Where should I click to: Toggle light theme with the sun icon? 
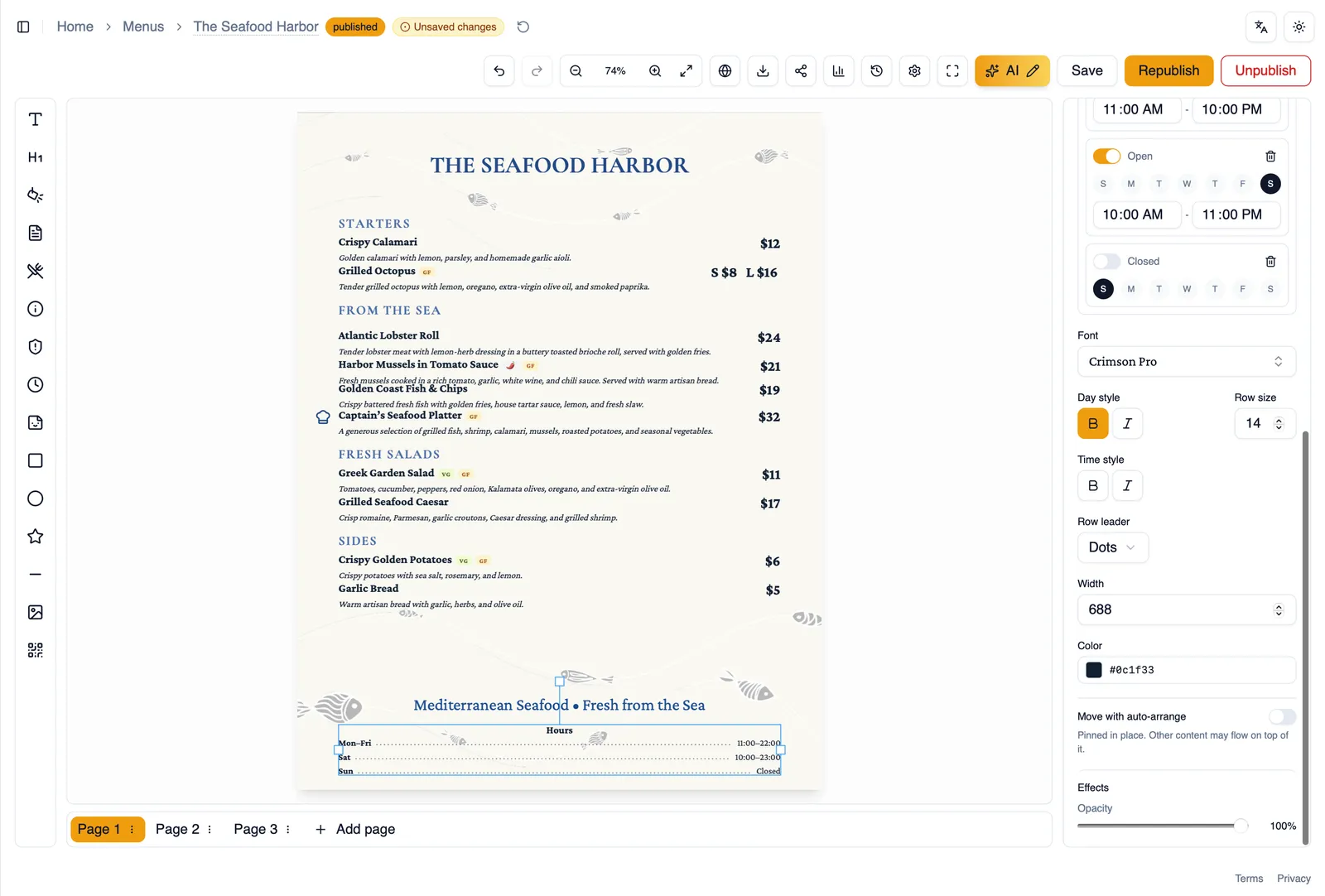(x=1298, y=26)
